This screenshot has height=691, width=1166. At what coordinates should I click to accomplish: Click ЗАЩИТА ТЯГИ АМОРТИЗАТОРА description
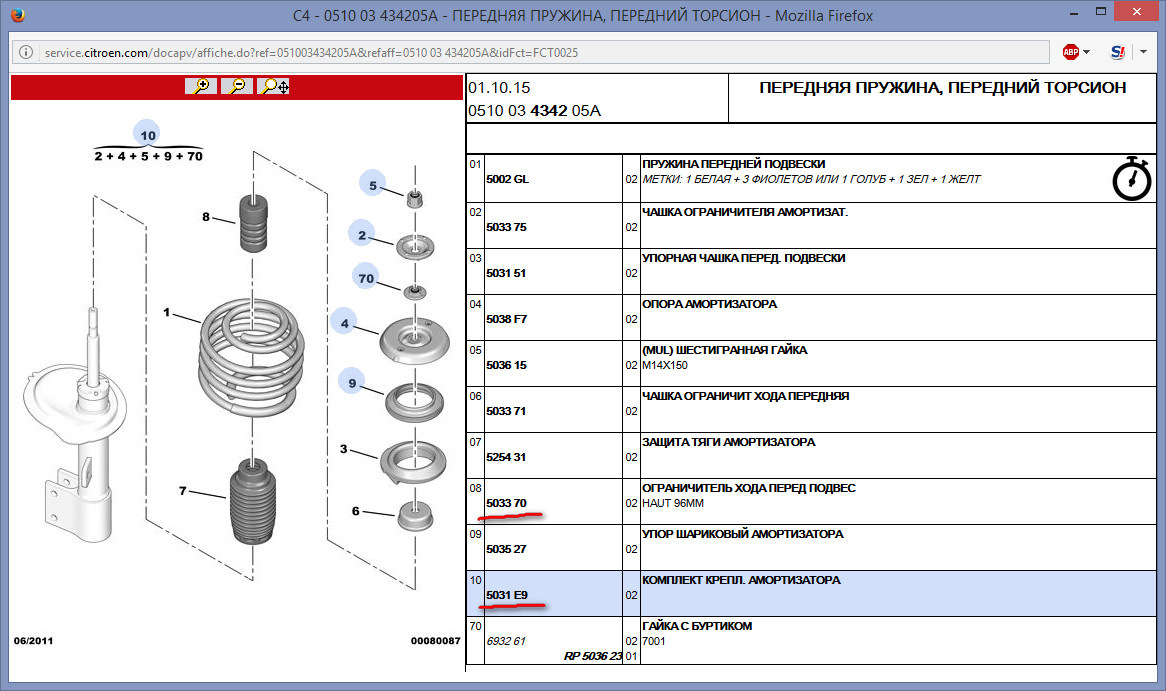pos(729,442)
